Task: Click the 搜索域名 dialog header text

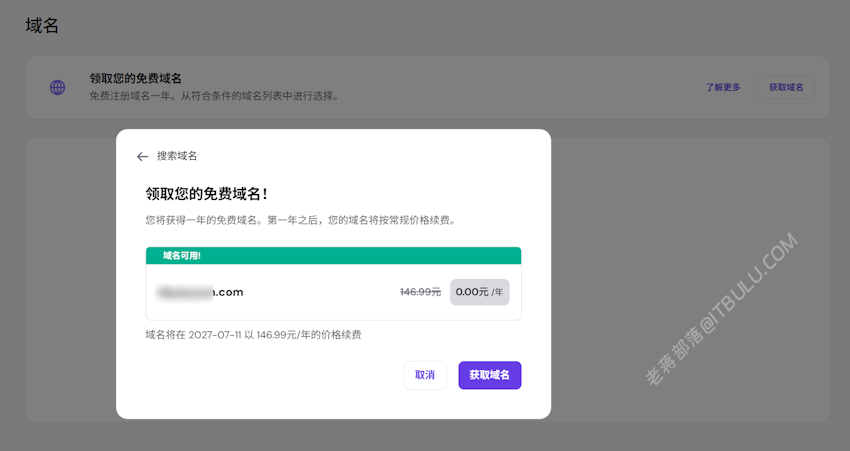Action: [x=177, y=156]
